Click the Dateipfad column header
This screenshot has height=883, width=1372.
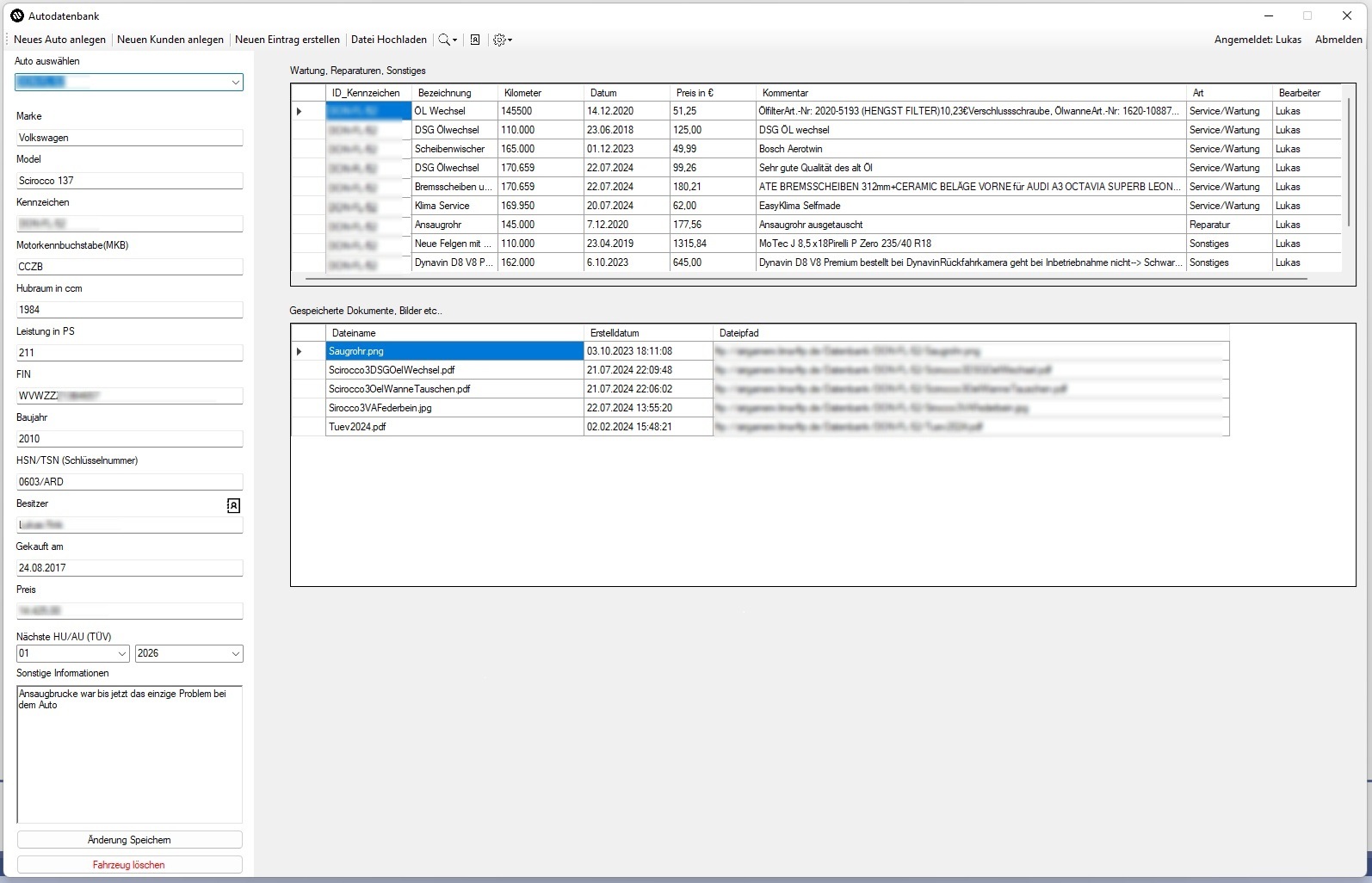[x=971, y=333]
